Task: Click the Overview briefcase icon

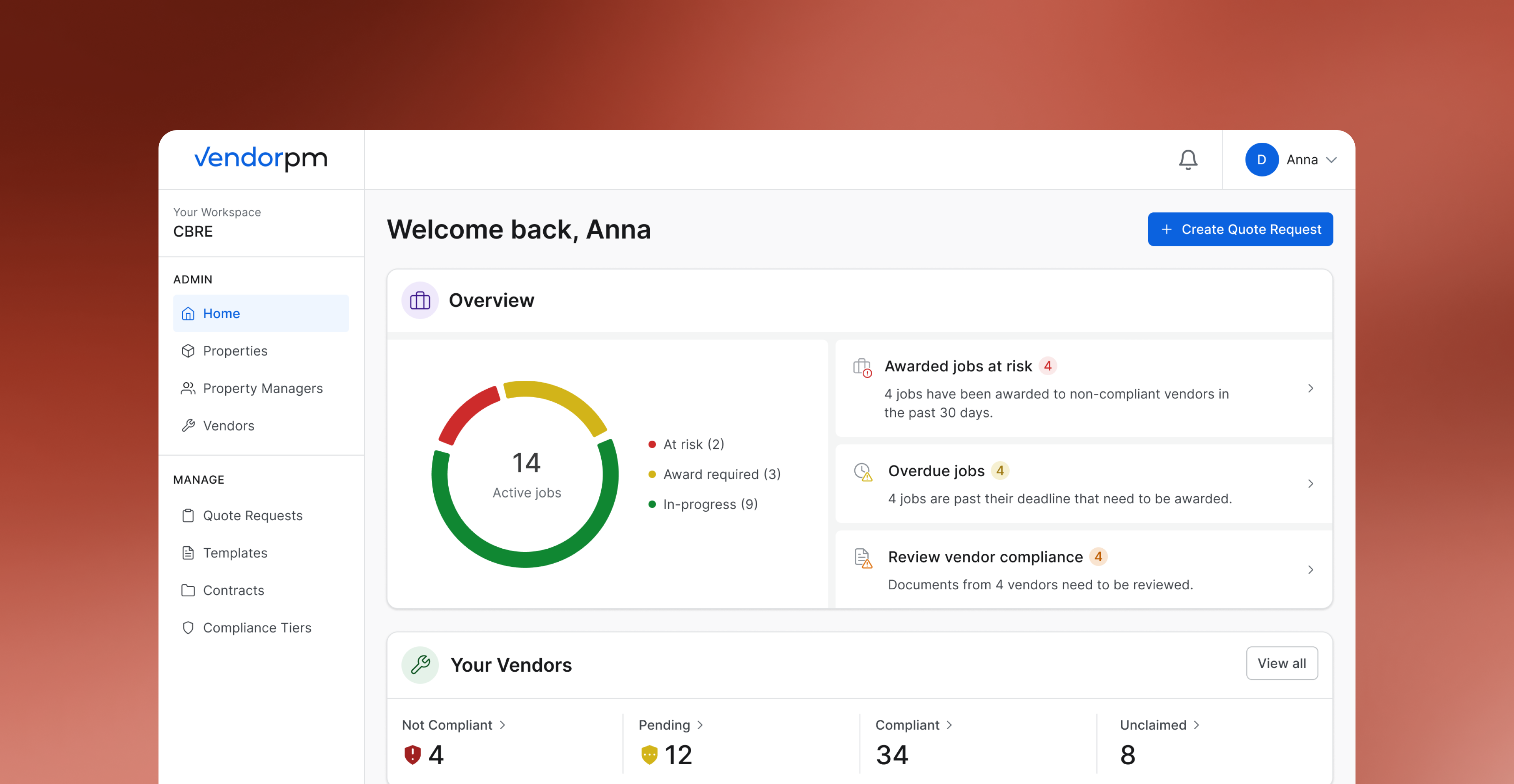Action: (420, 300)
